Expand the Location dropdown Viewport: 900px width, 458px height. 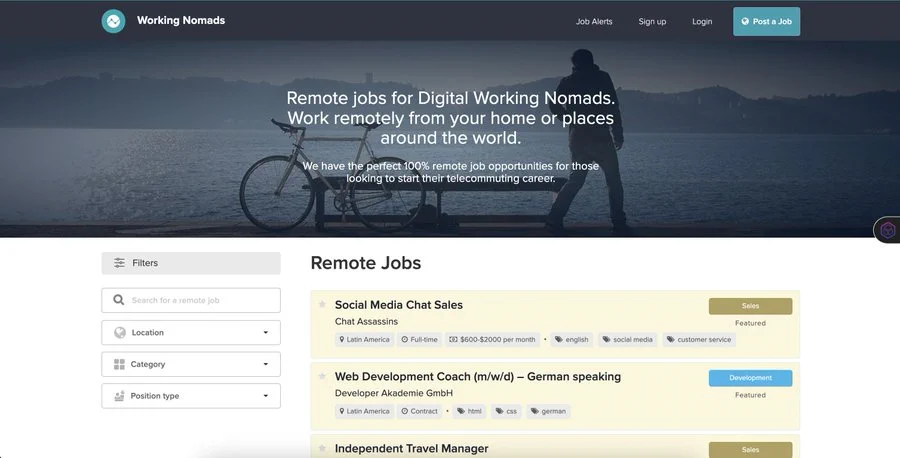tap(190, 332)
